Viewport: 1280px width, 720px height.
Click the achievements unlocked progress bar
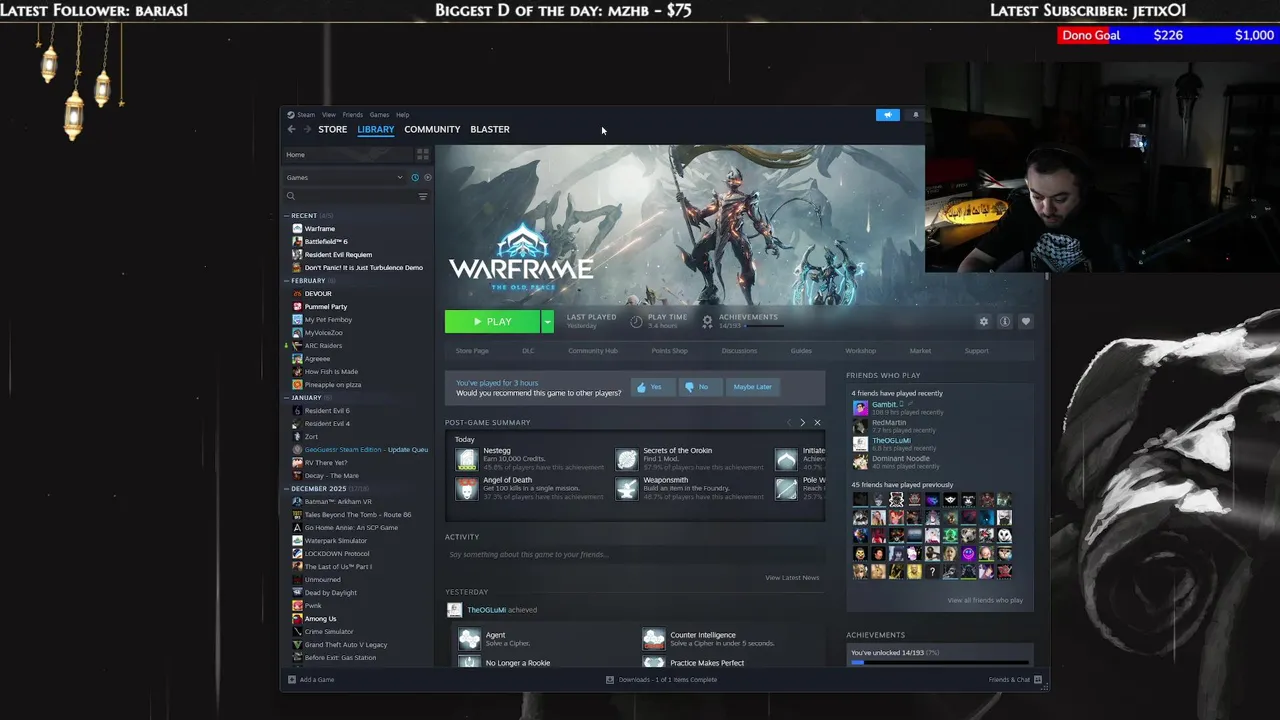coord(939,662)
